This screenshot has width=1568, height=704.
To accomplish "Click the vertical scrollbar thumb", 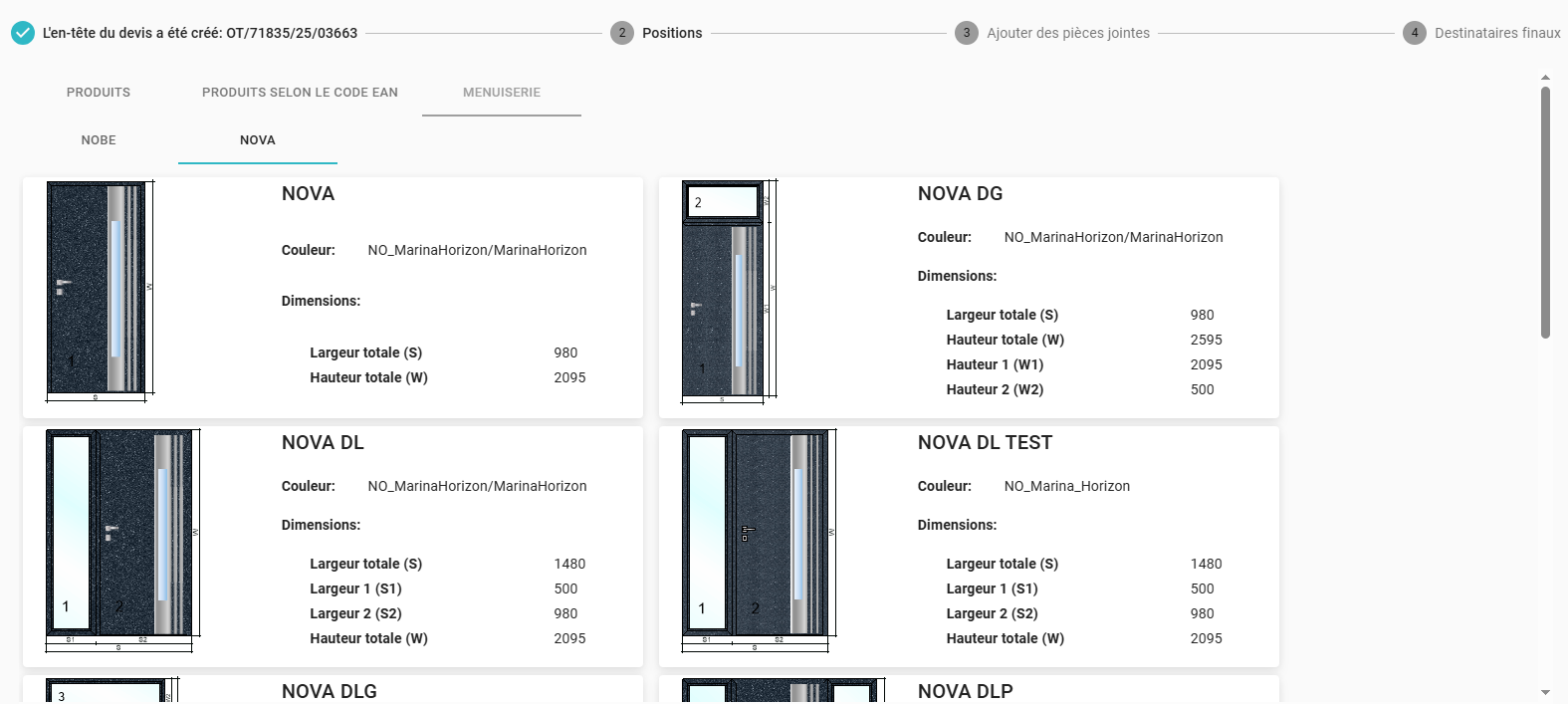I will [1545, 211].
